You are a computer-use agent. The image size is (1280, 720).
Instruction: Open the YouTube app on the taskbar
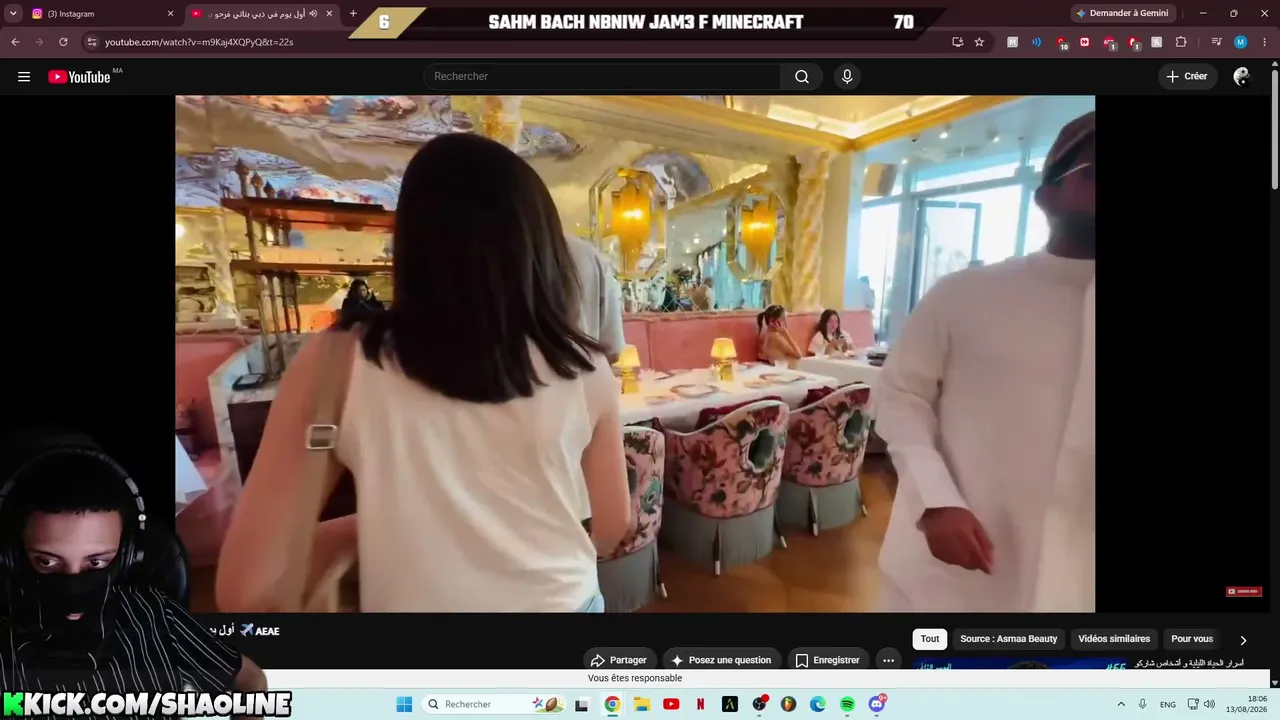point(671,704)
